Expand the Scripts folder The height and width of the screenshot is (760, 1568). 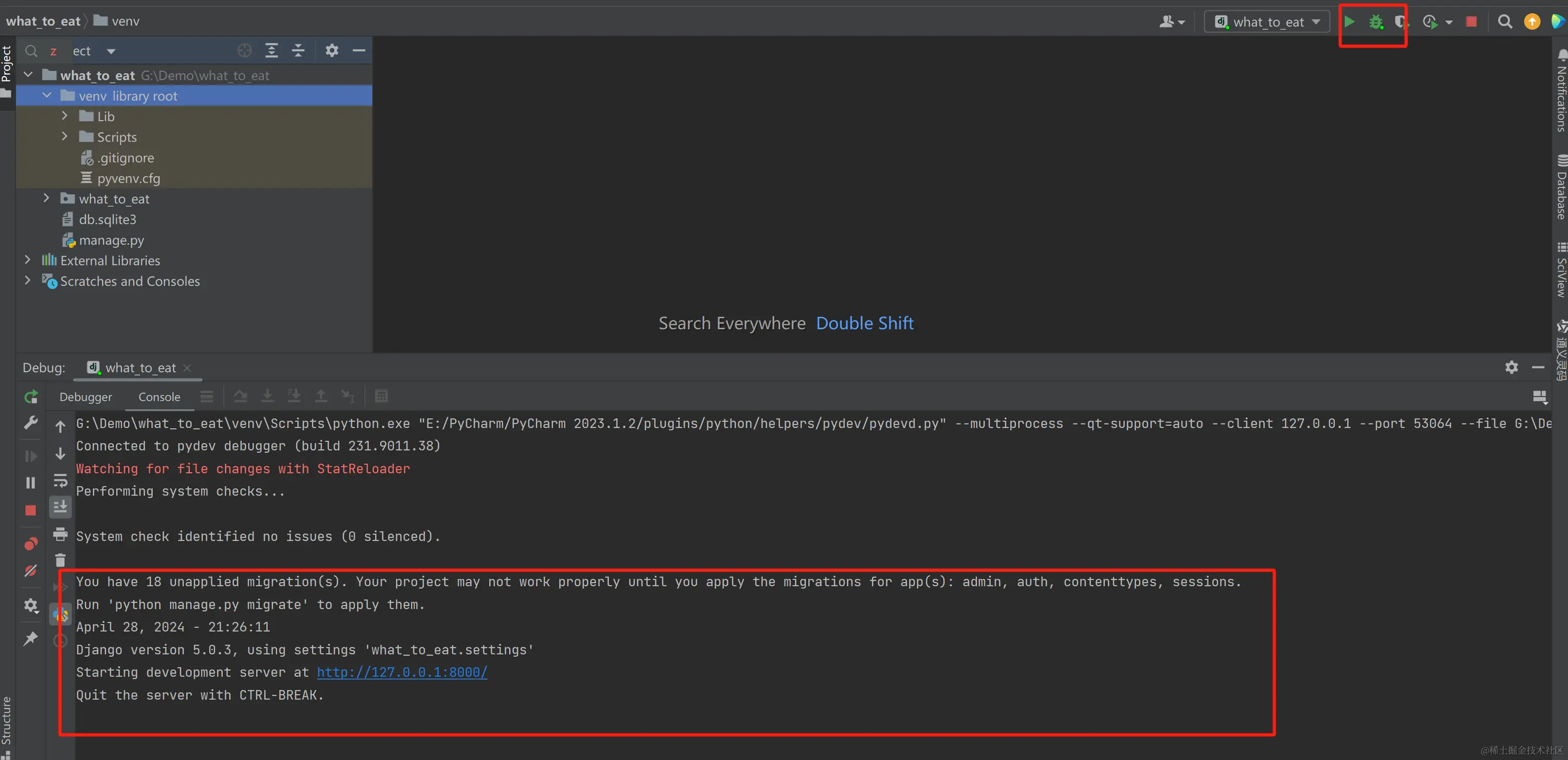point(64,136)
